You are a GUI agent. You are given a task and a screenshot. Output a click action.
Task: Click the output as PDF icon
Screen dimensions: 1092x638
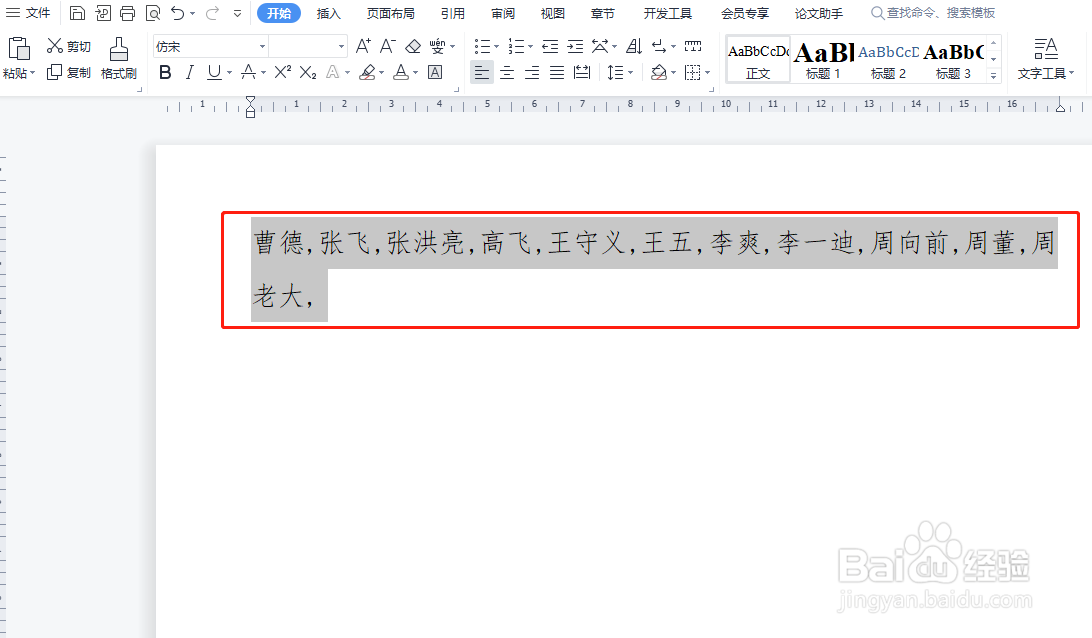coord(103,13)
